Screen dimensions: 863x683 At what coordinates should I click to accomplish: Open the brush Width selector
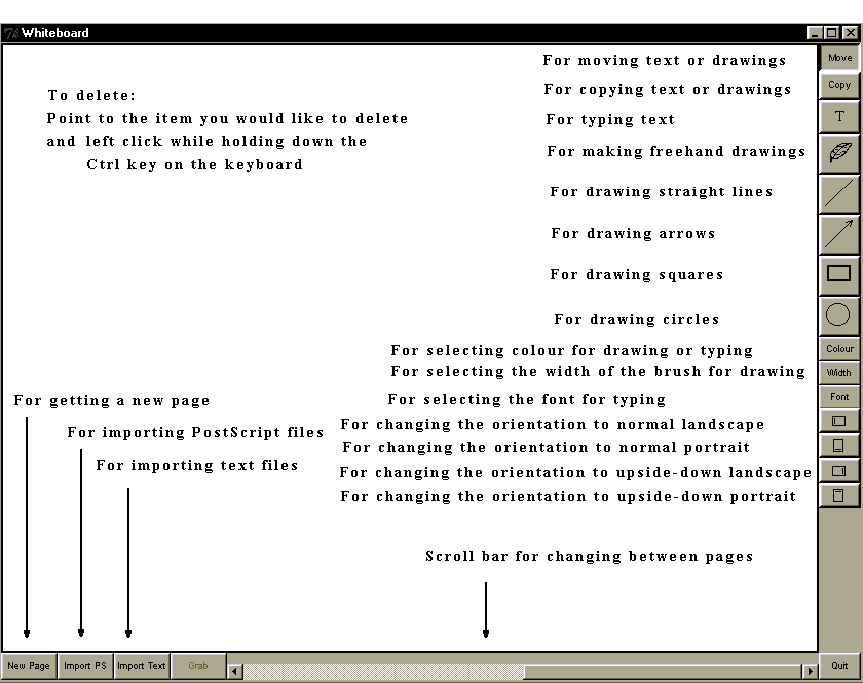(x=839, y=373)
